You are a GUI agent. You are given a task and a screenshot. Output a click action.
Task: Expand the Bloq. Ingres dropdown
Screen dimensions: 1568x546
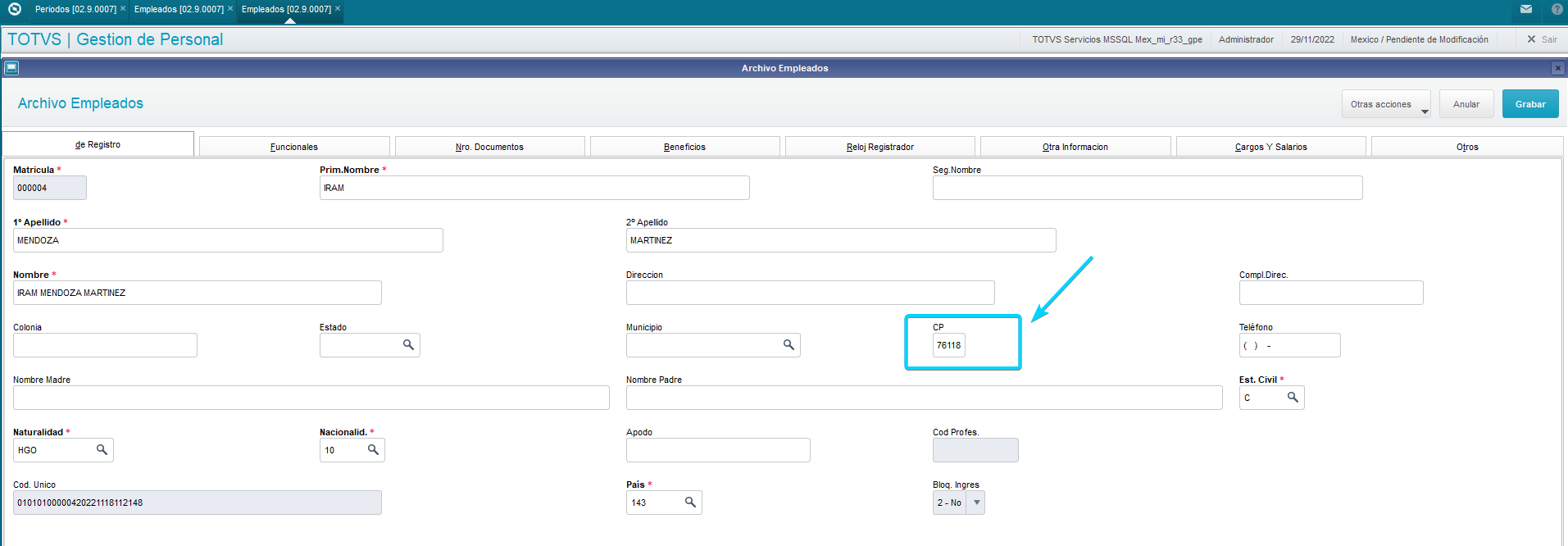pos(975,503)
